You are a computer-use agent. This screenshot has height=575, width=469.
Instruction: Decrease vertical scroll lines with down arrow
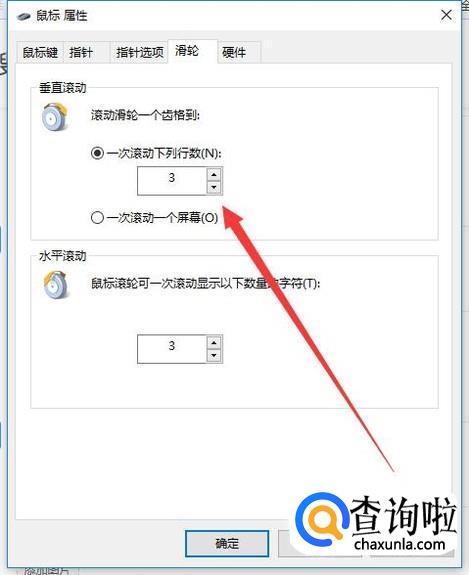(214, 187)
